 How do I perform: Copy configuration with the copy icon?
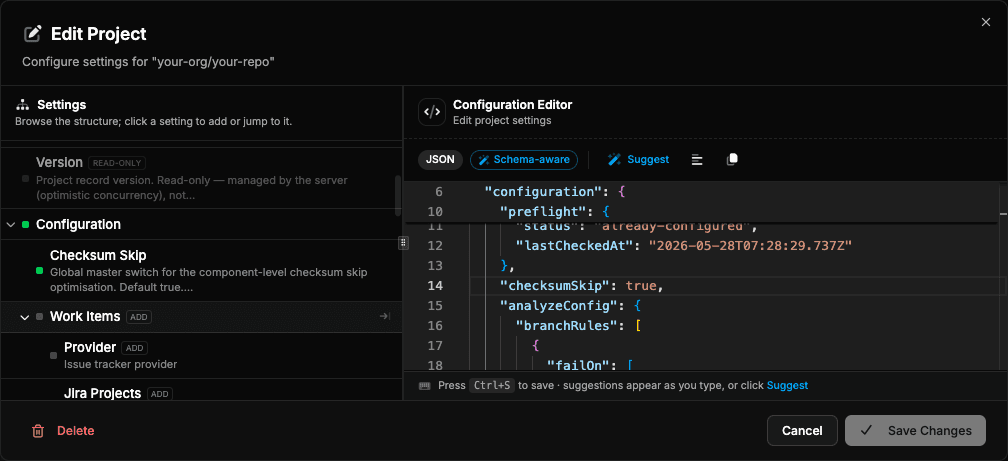pyautogui.click(x=732, y=159)
